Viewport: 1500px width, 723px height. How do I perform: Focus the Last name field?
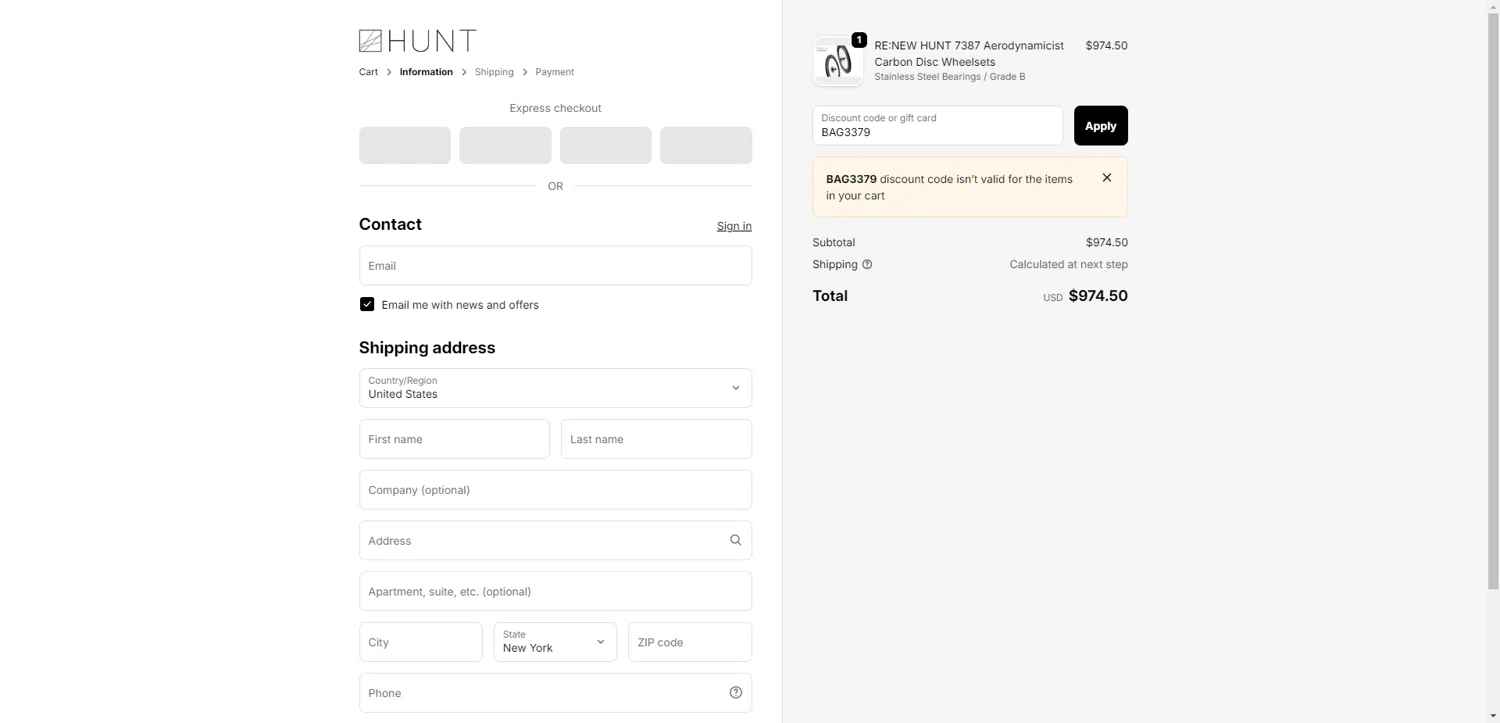click(656, 439)
